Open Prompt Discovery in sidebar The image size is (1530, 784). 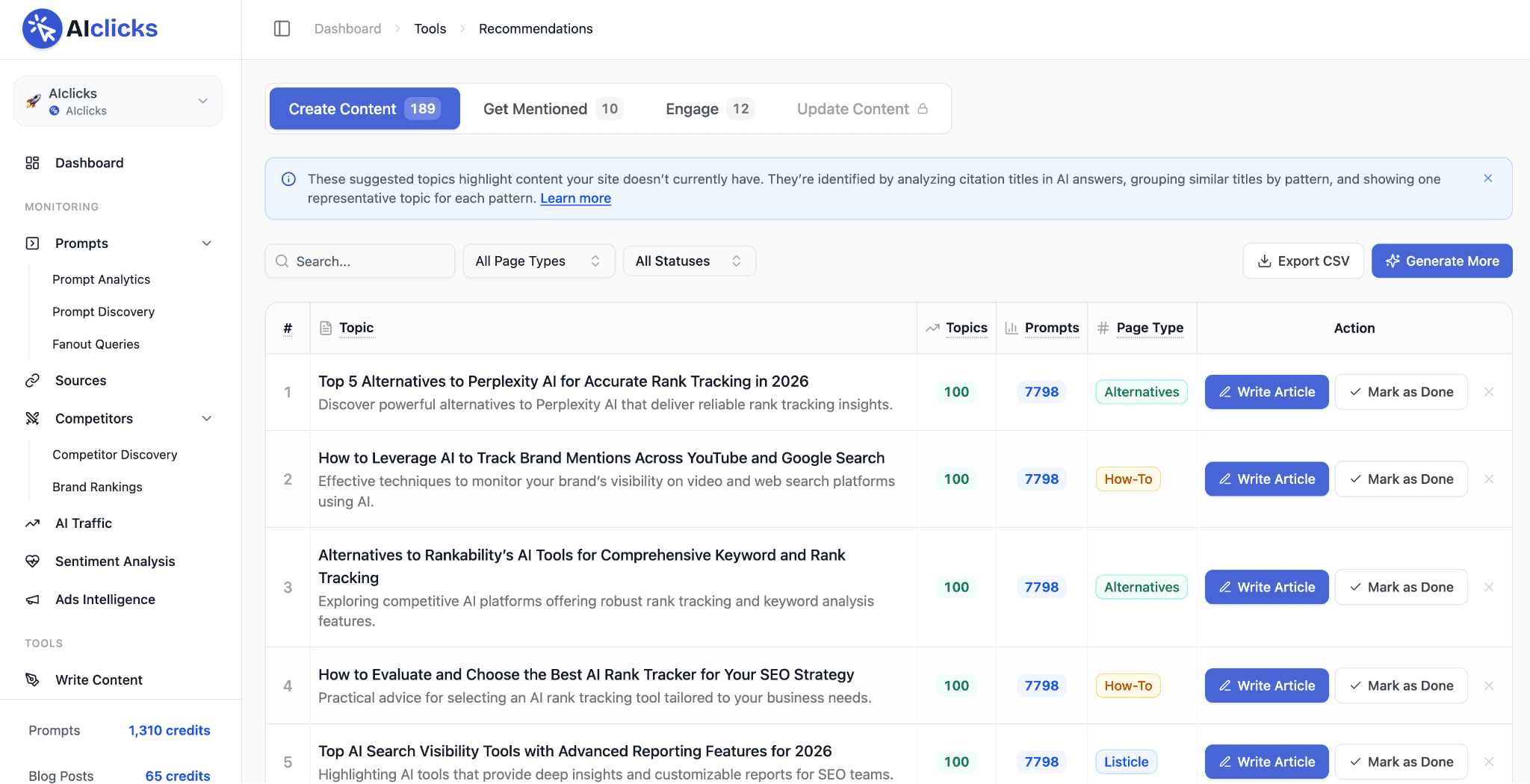coord(103,312)
